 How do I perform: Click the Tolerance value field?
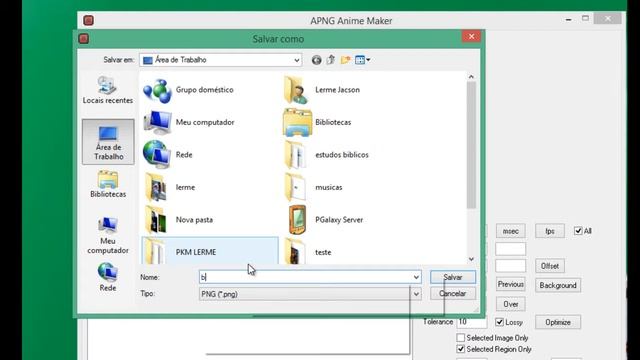(x=471, y=322)
